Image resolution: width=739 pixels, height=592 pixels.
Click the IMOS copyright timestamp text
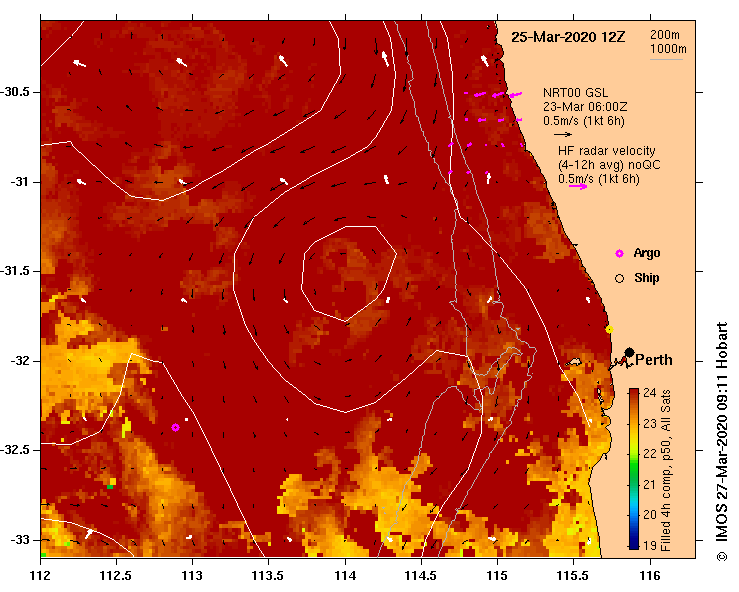tap(722, 442)
